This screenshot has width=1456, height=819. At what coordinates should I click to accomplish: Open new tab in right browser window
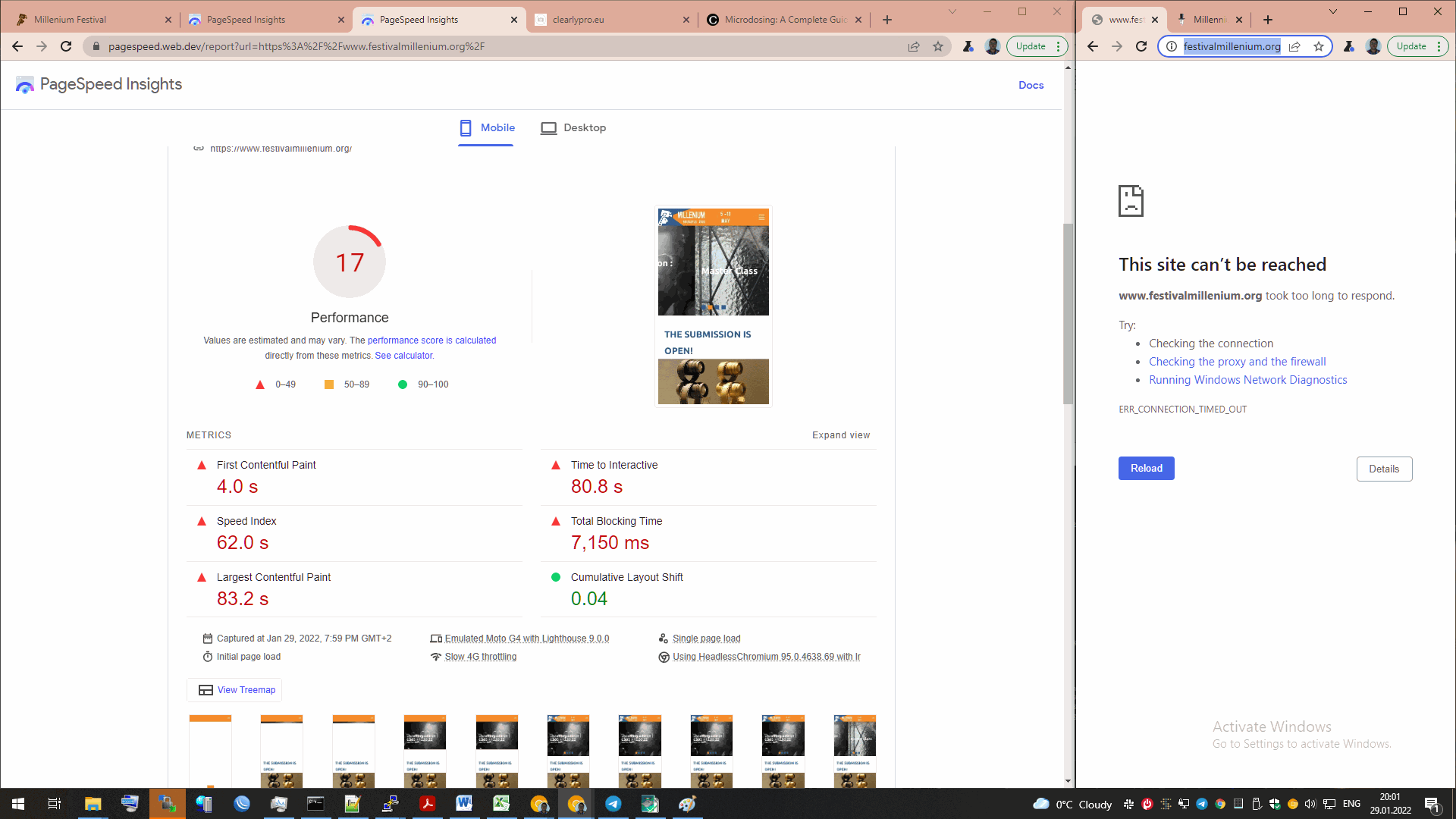[x=1268, y=20]
